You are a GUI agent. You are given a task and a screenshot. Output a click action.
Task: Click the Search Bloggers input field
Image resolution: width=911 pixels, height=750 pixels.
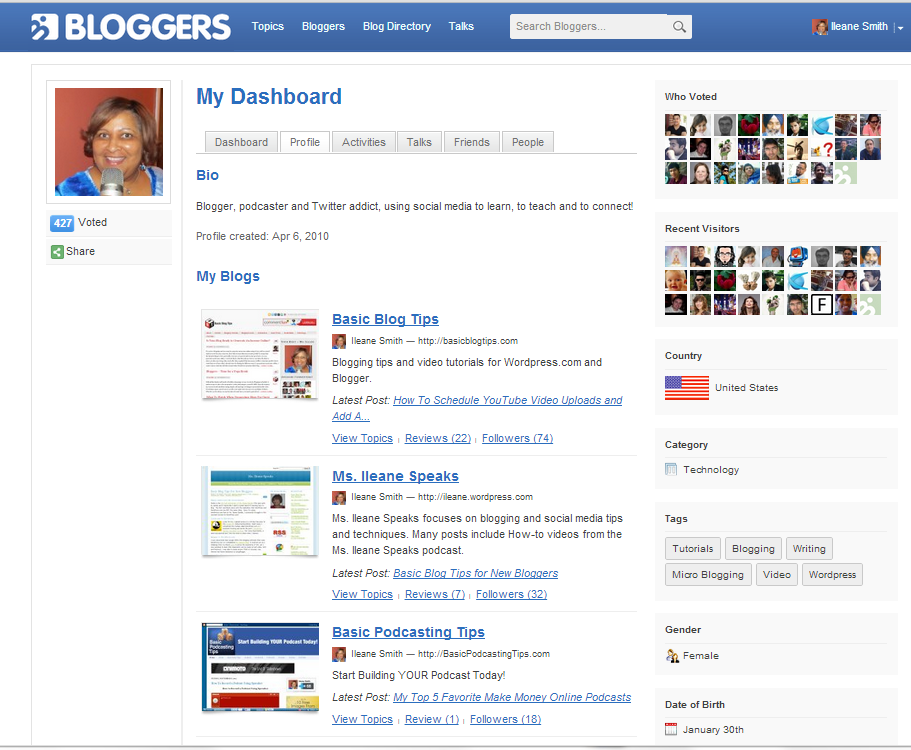[590, 26]
